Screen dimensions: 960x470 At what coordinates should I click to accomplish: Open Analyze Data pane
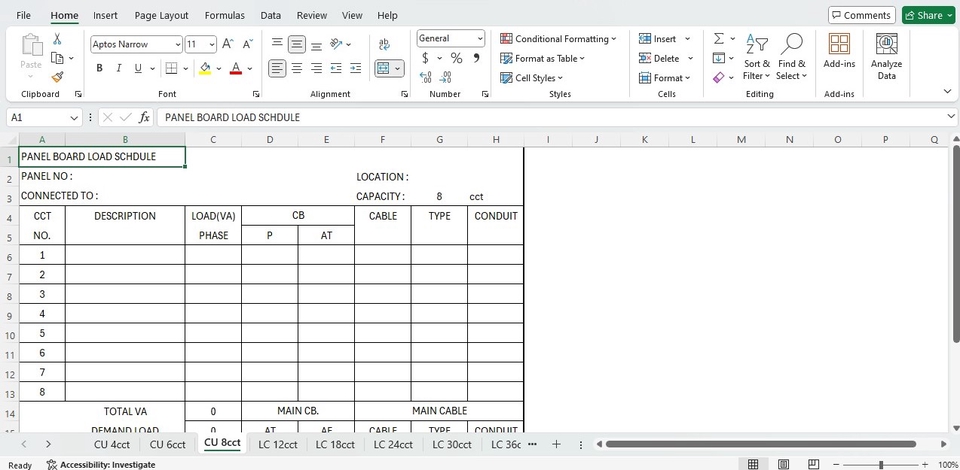point(886,56)
